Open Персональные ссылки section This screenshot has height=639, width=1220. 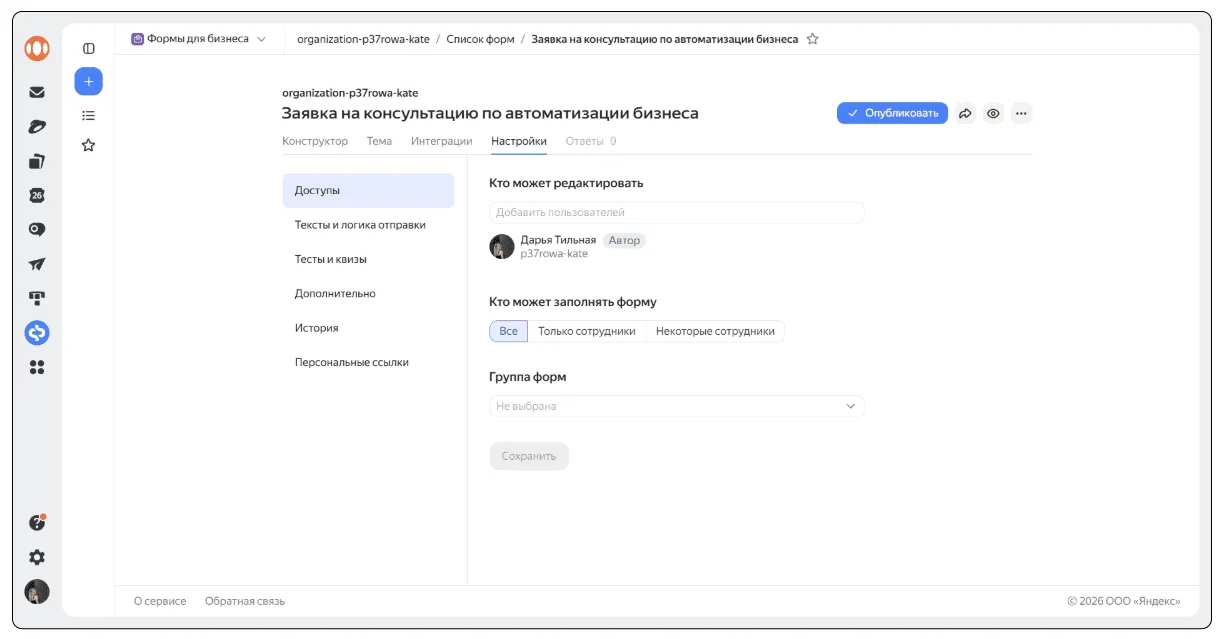368,363
